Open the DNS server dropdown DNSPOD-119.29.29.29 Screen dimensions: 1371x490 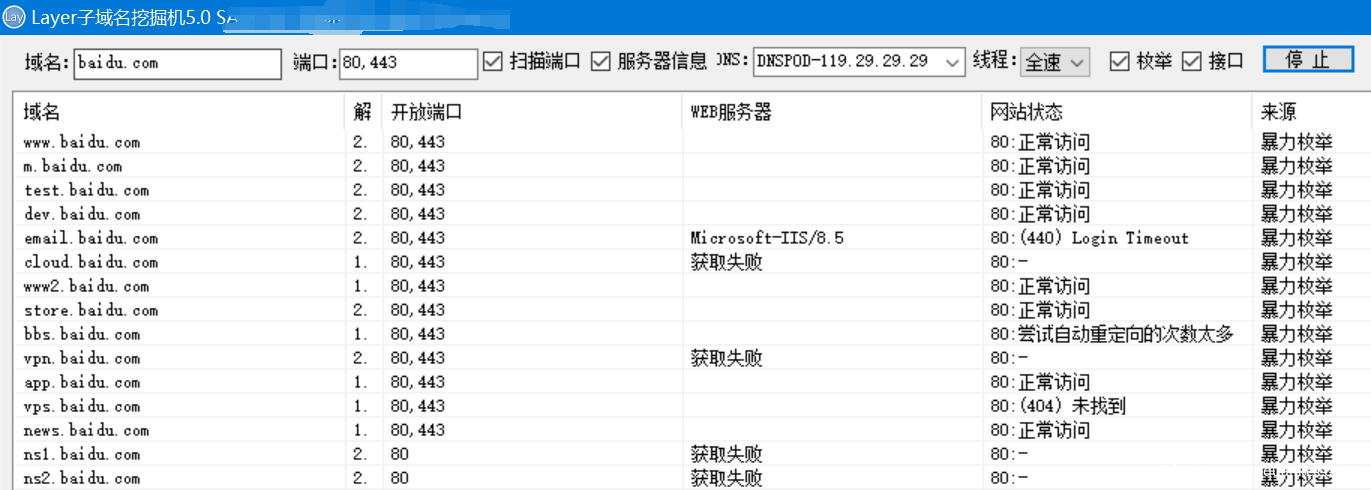(859, 62)
